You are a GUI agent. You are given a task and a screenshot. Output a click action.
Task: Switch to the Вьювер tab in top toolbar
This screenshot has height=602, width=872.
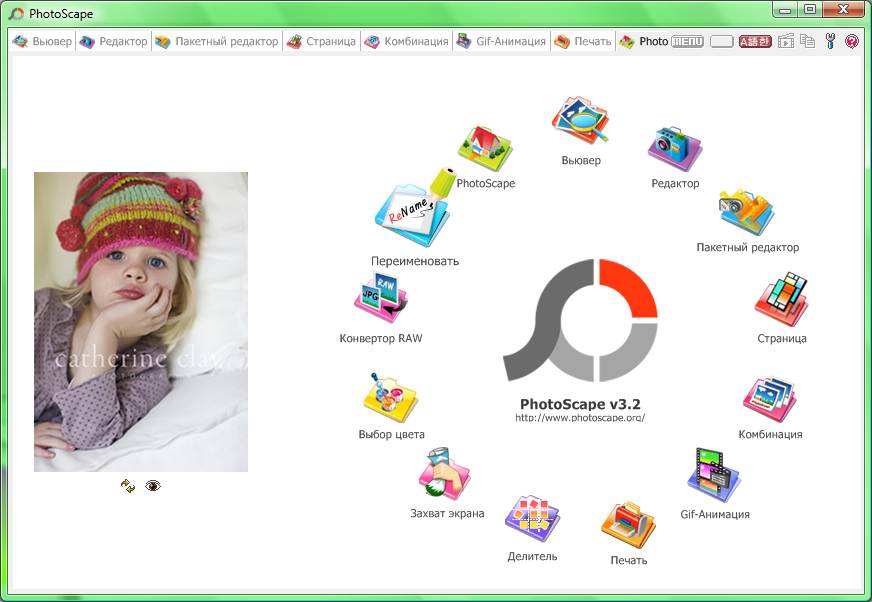[x=43, y=42]
